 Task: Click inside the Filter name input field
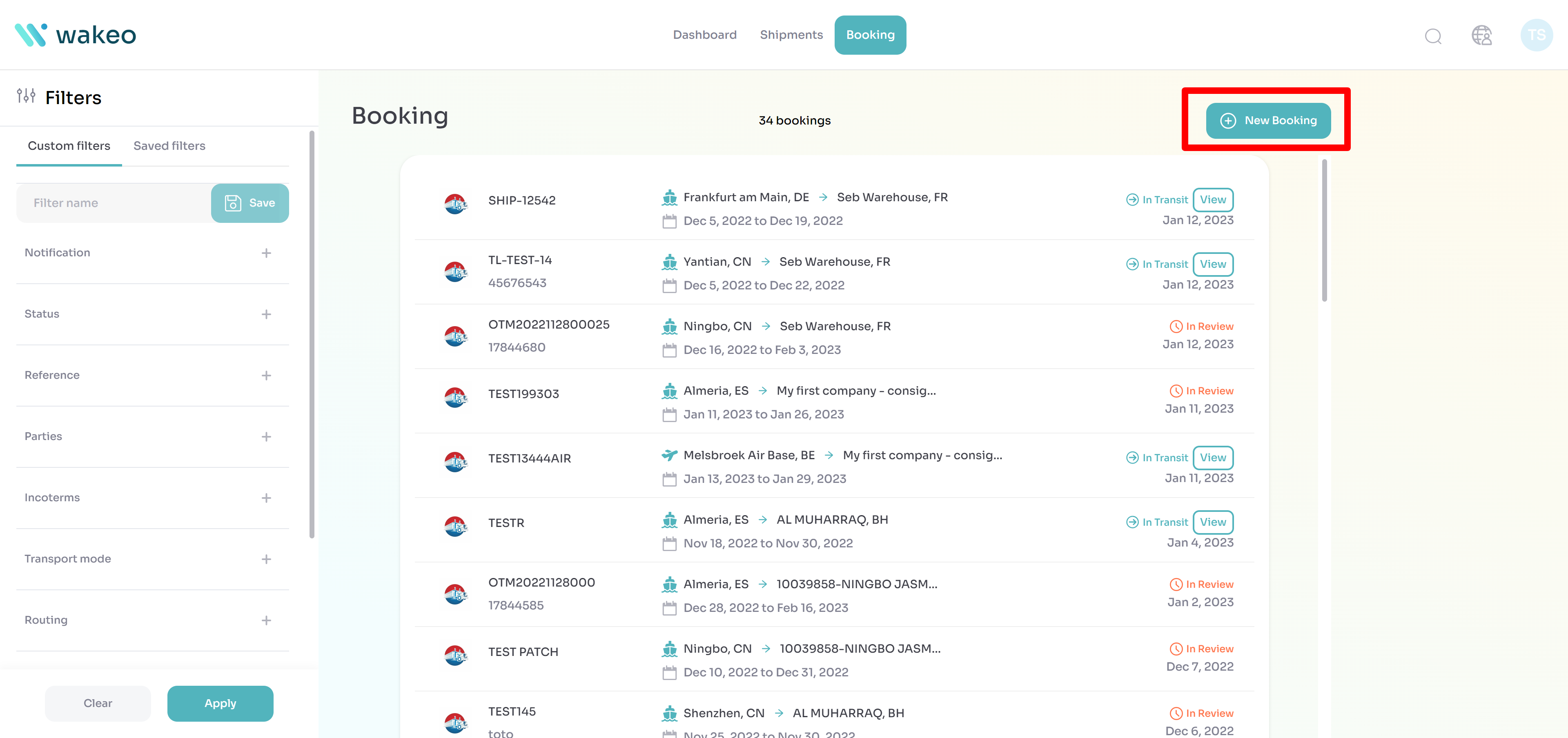point(109,202)
